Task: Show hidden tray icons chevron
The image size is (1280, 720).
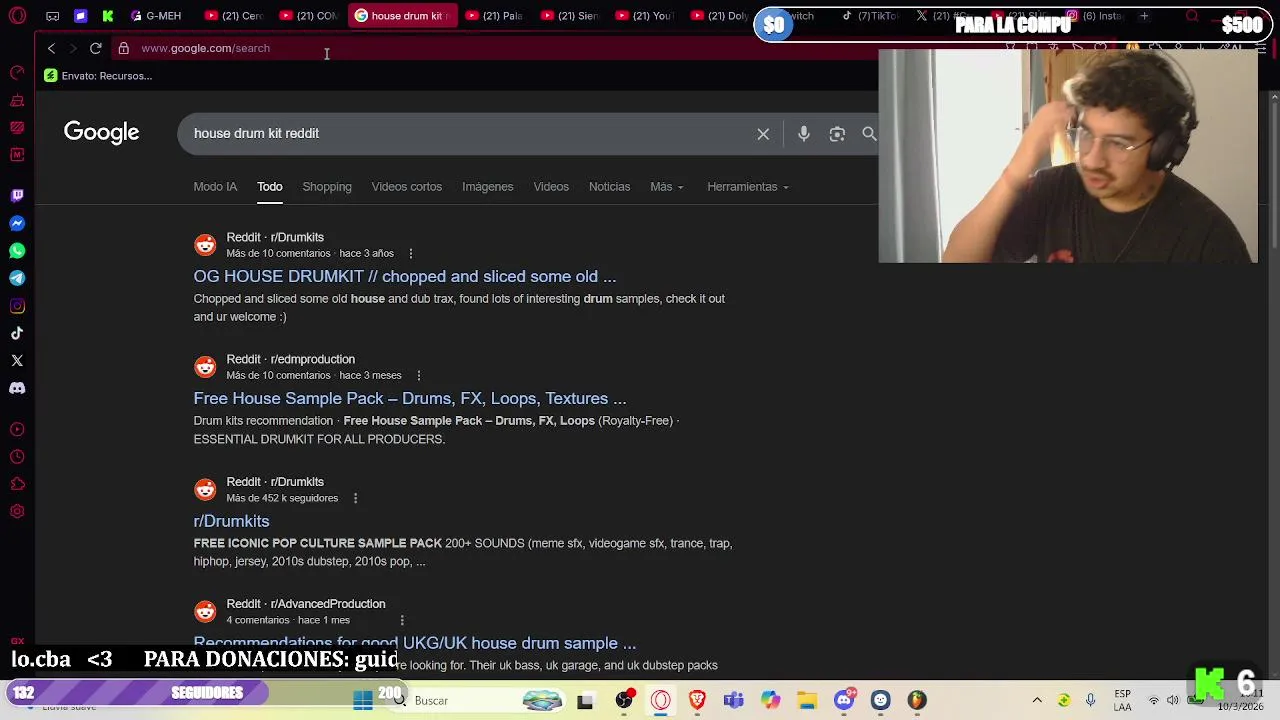Action: (x=1037, y=700)
